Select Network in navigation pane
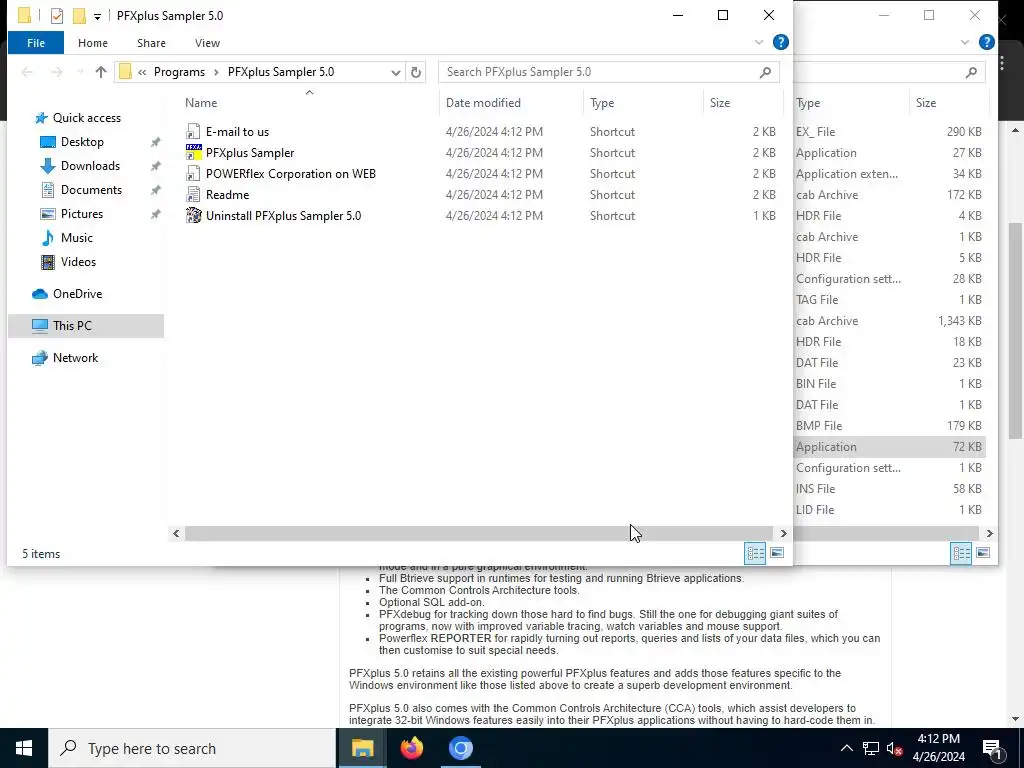The image size is (1024, 768). [x=75, y=358]
